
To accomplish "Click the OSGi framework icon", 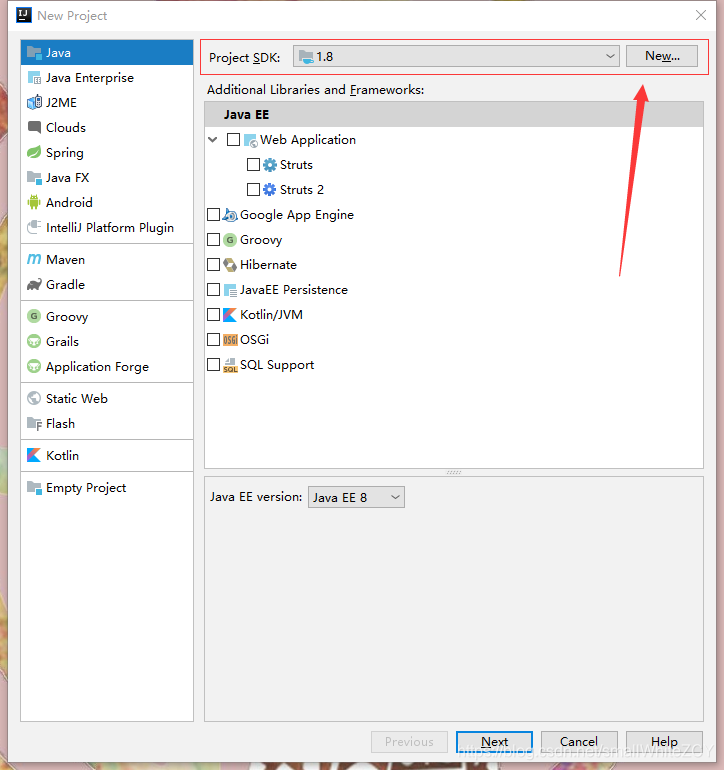I will pyautogui.click(x=230, y=340).
